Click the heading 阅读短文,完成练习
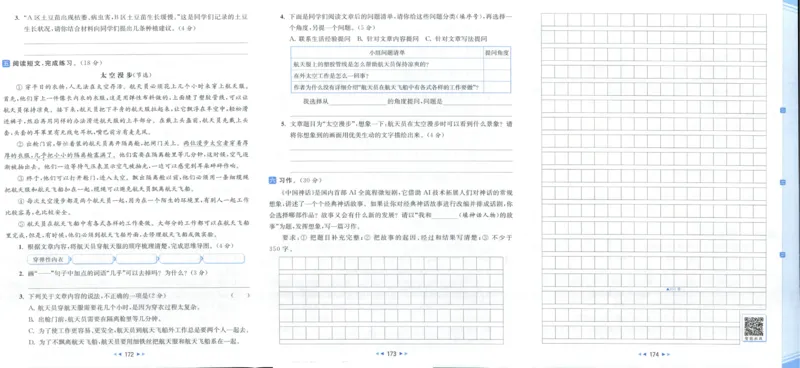 pyautogui.click(x=43, y=64)
